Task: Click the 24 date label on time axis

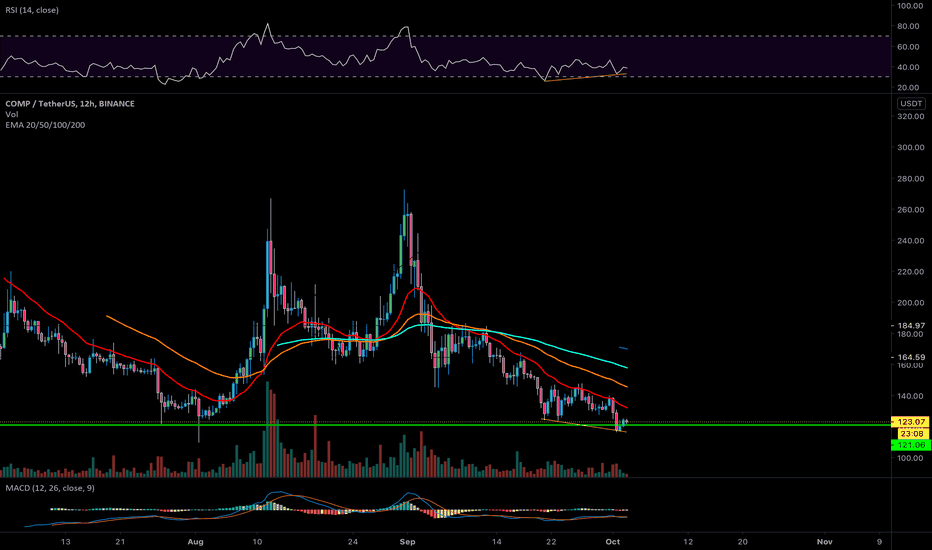Action: (x=353, y=542)
